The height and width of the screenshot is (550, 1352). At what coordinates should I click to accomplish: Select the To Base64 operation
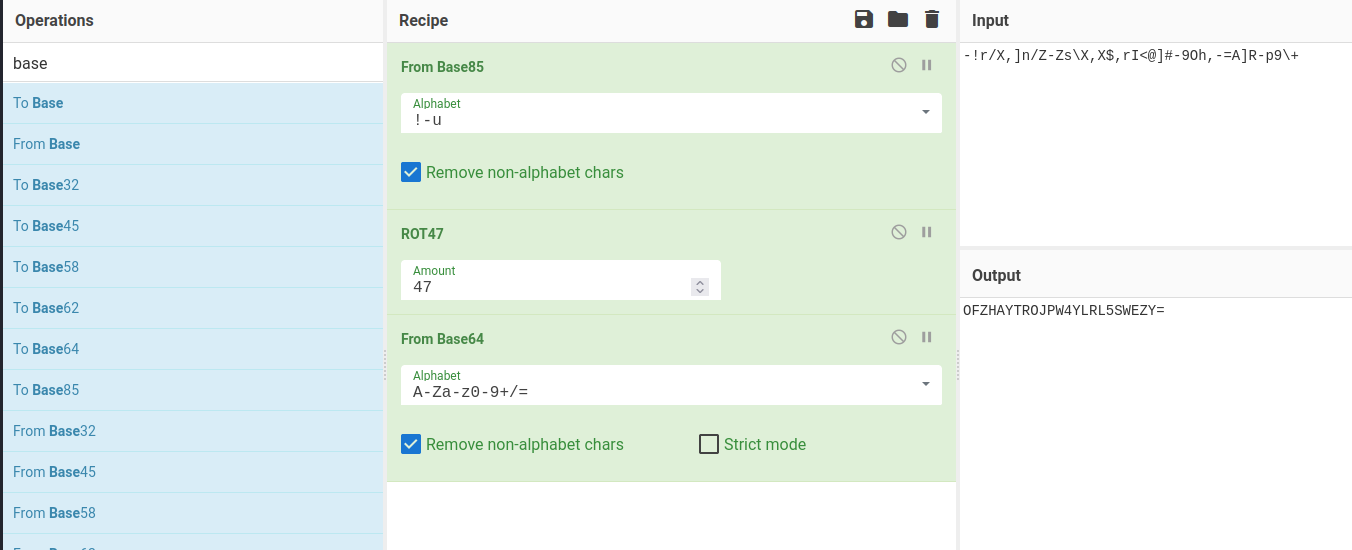[x=46, y=349]
